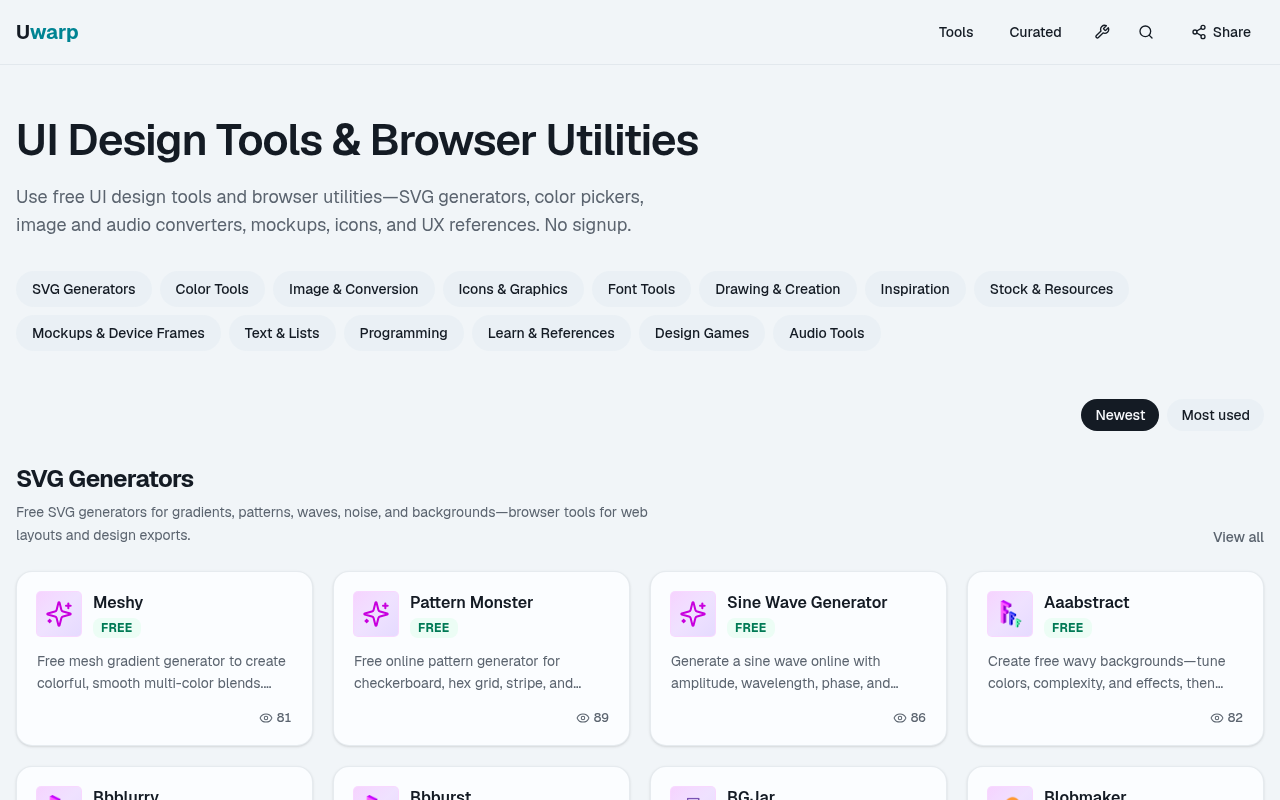Click the Pattern Monster sparkle icon

[376, 614]
